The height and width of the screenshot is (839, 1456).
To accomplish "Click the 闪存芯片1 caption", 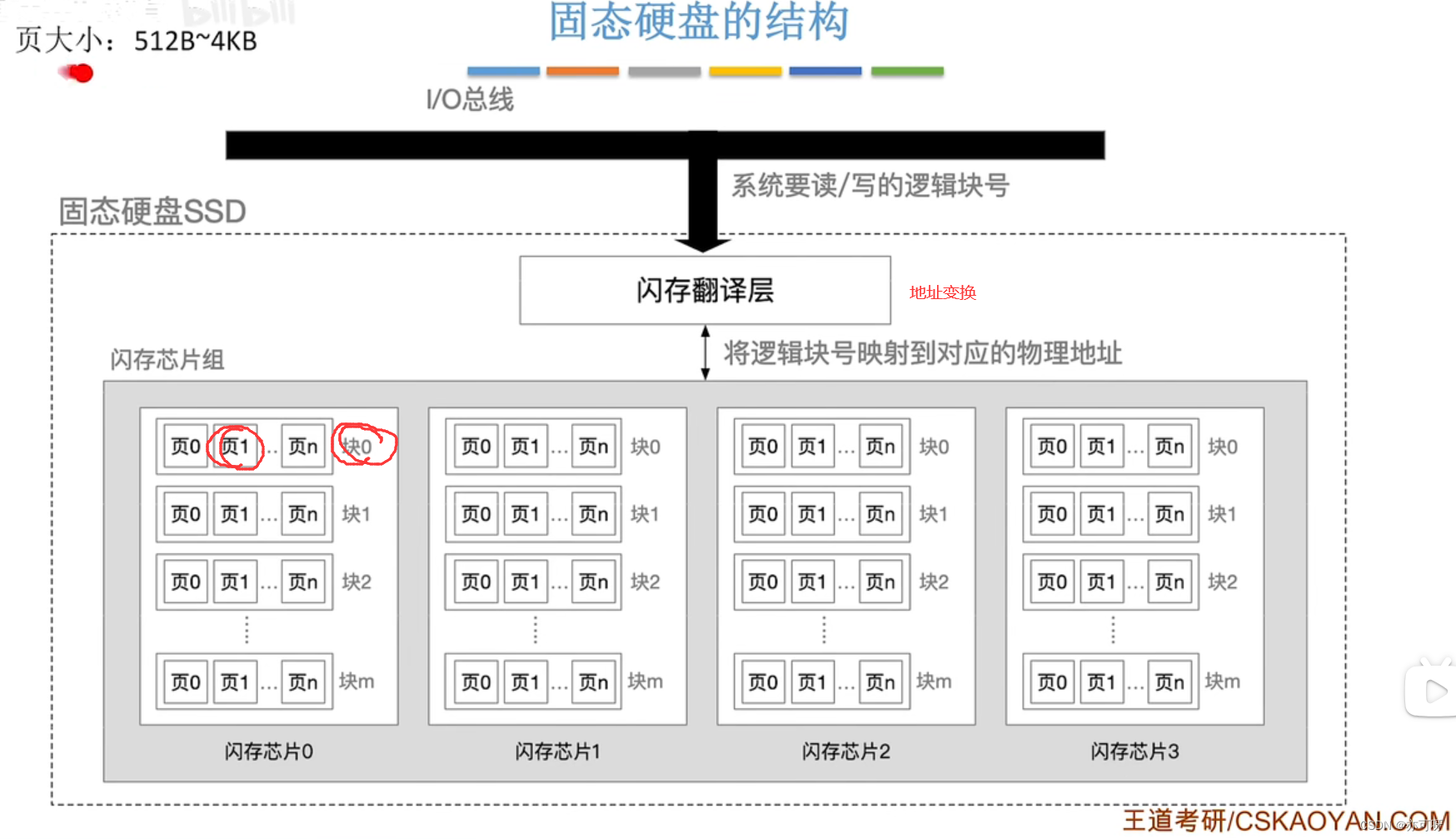I will [557, 752].
